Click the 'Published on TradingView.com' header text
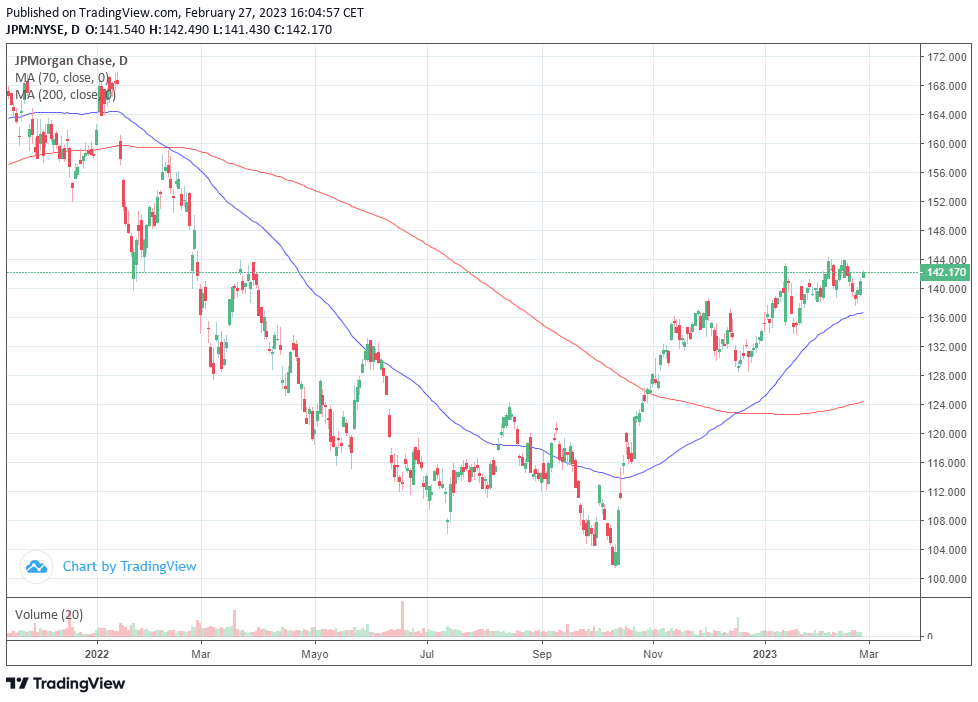978x702 pixels. point(185,12)
